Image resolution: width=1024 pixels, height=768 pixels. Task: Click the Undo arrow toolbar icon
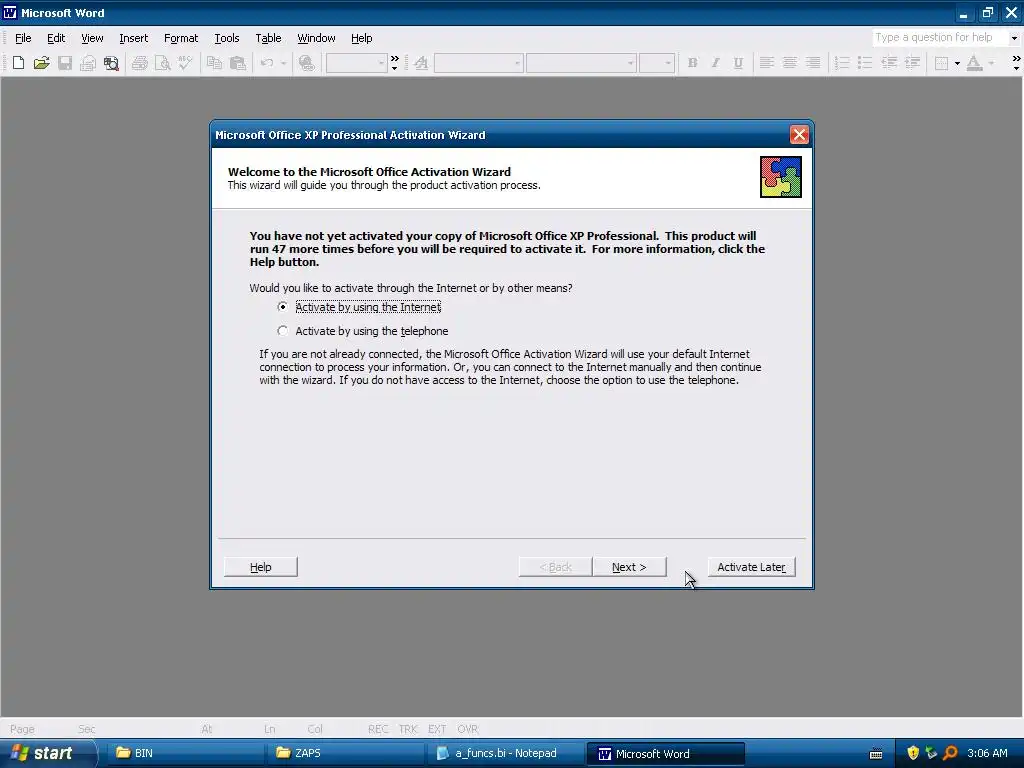[266, 63]
